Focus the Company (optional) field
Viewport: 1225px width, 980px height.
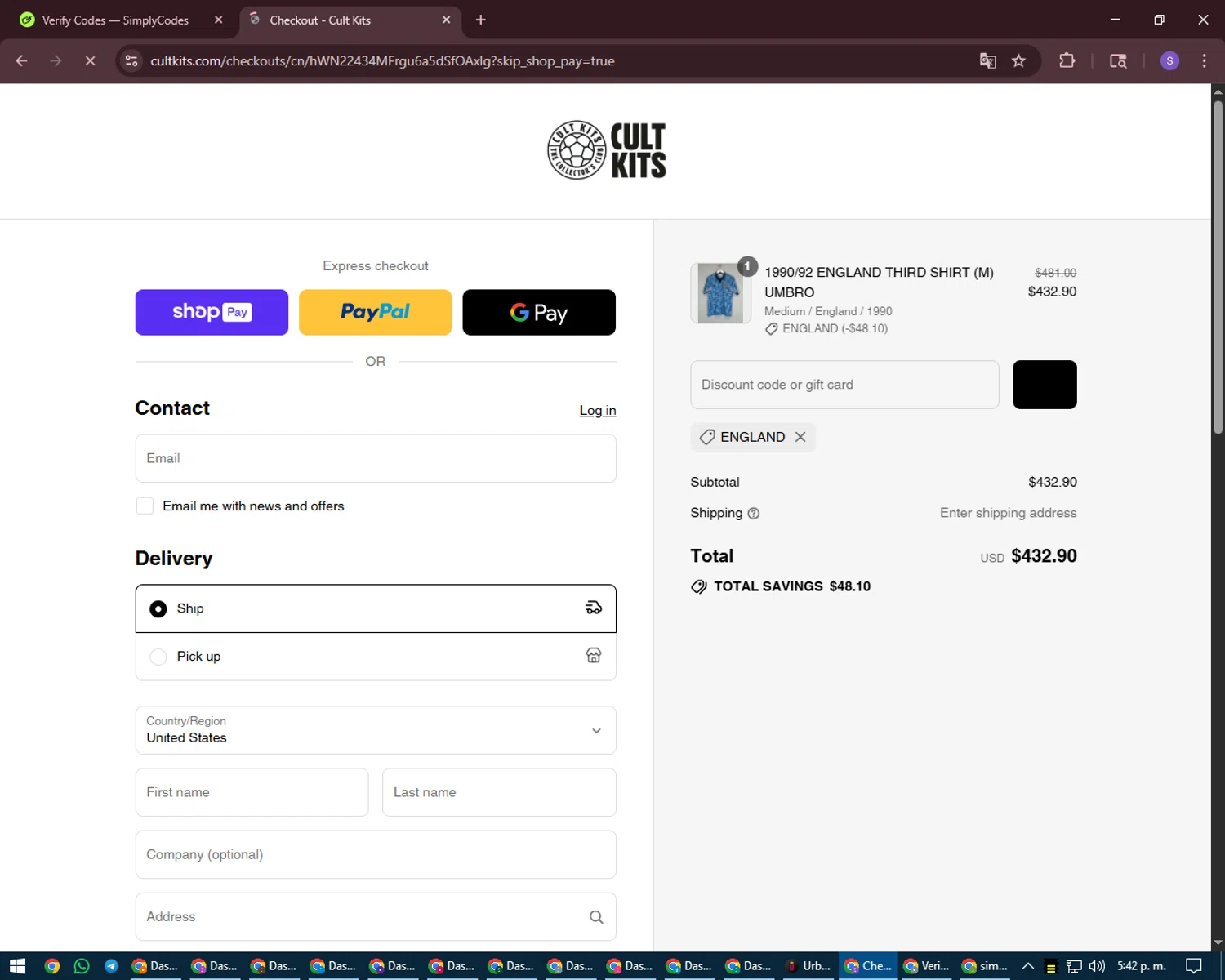point(376,854)
